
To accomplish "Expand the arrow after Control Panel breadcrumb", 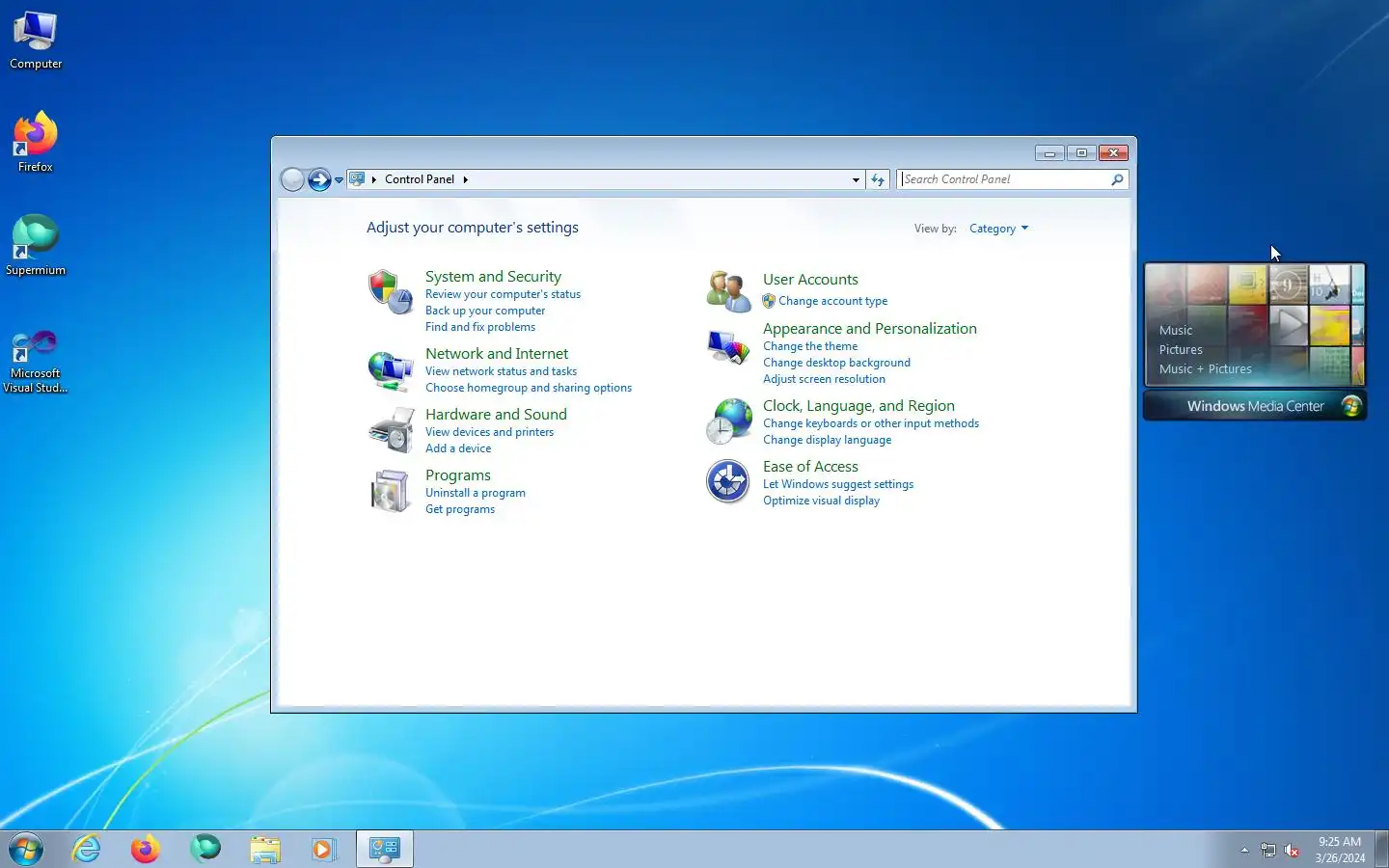I will (x=465, y=179).
